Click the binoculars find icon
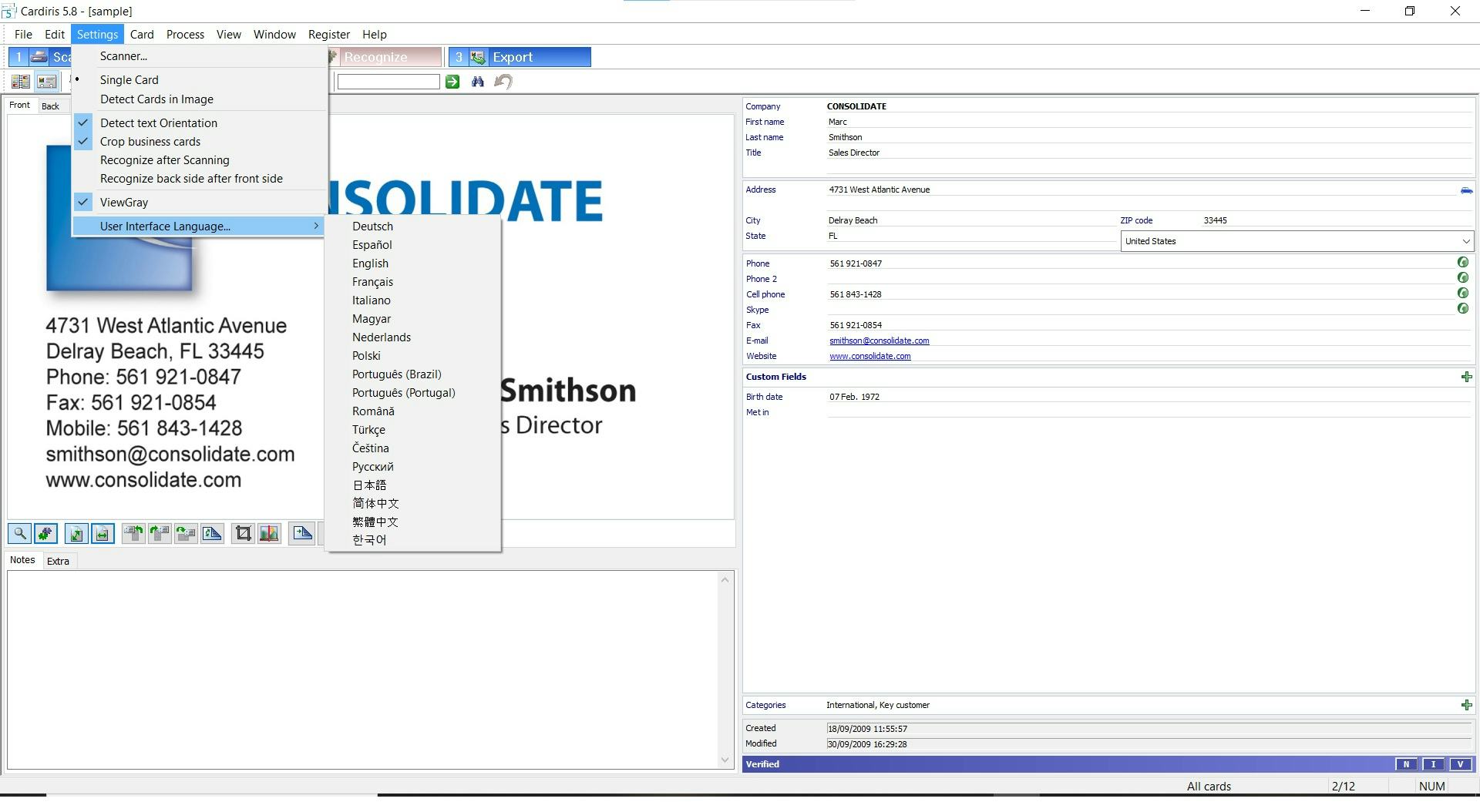This screenshot has width=1480, height=812. pyautogui.click(x=478, y=82)
